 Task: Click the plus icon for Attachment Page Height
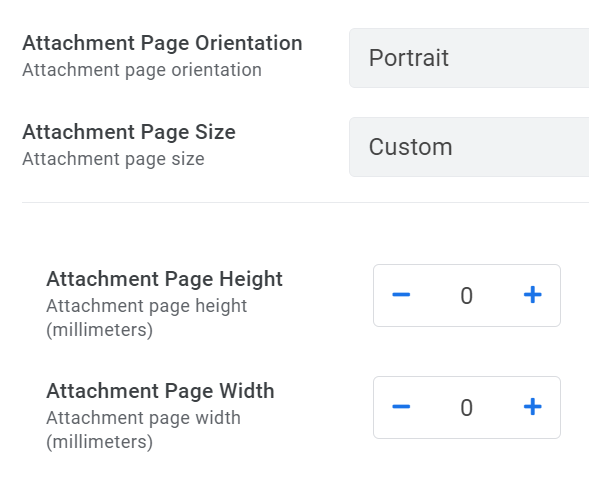pos(533,295)
